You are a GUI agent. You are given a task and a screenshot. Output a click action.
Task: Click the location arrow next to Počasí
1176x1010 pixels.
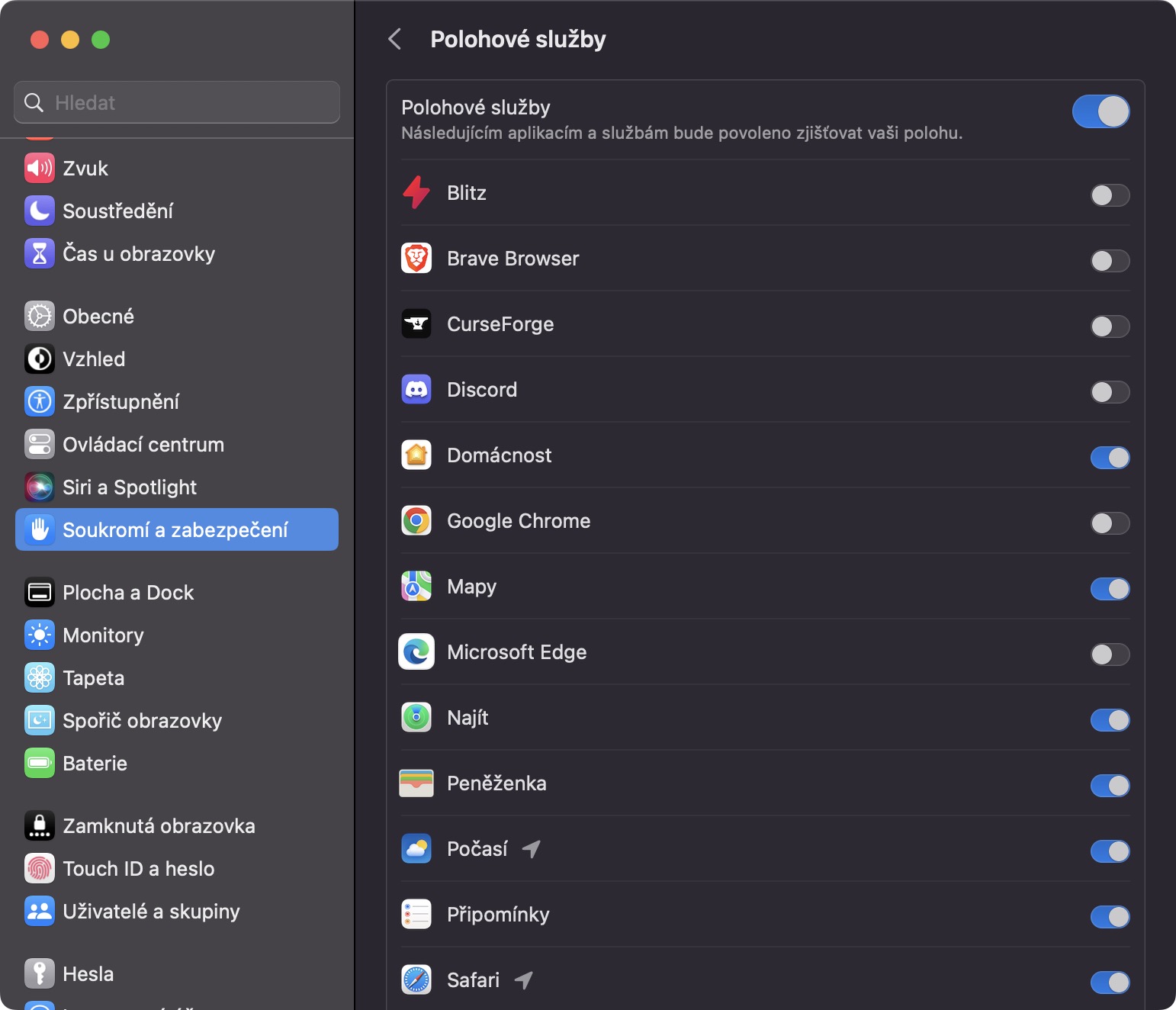point(532,849)
